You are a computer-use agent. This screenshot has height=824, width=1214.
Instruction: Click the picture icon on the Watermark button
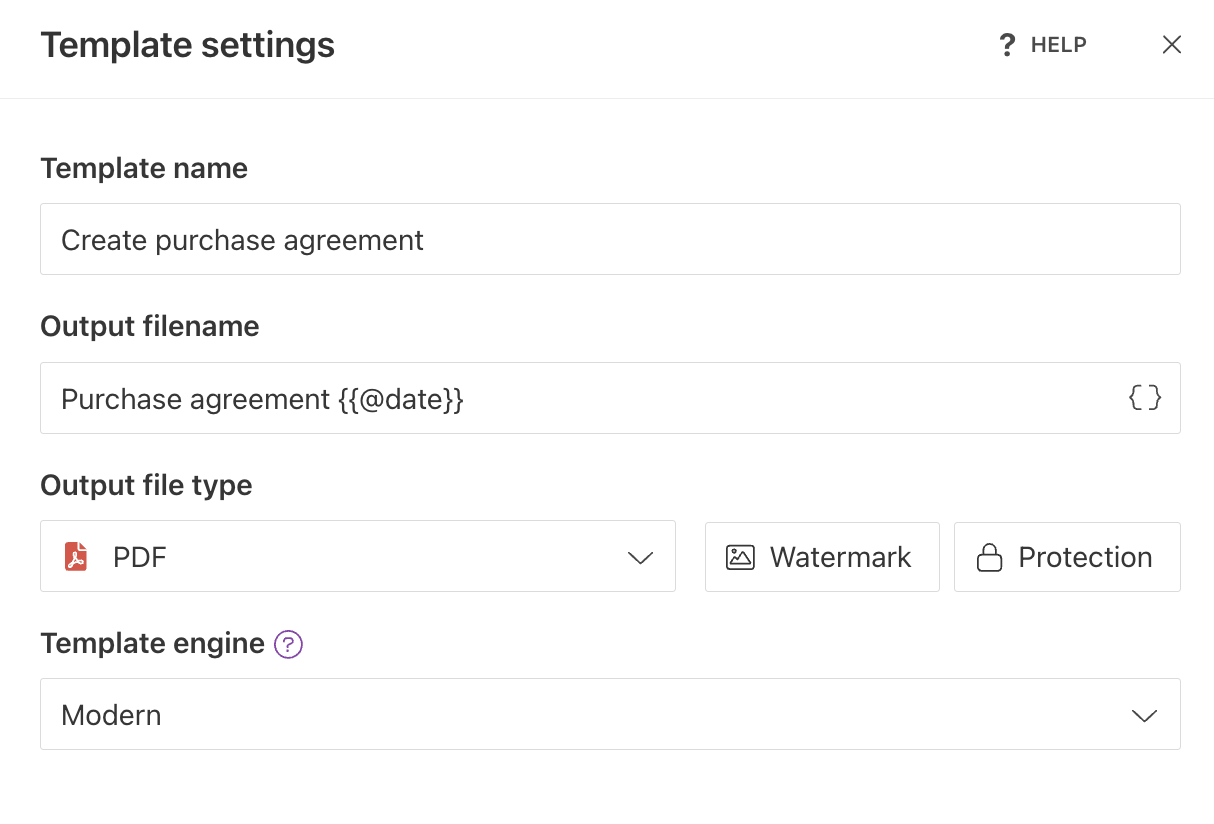[x=740, y=557]
